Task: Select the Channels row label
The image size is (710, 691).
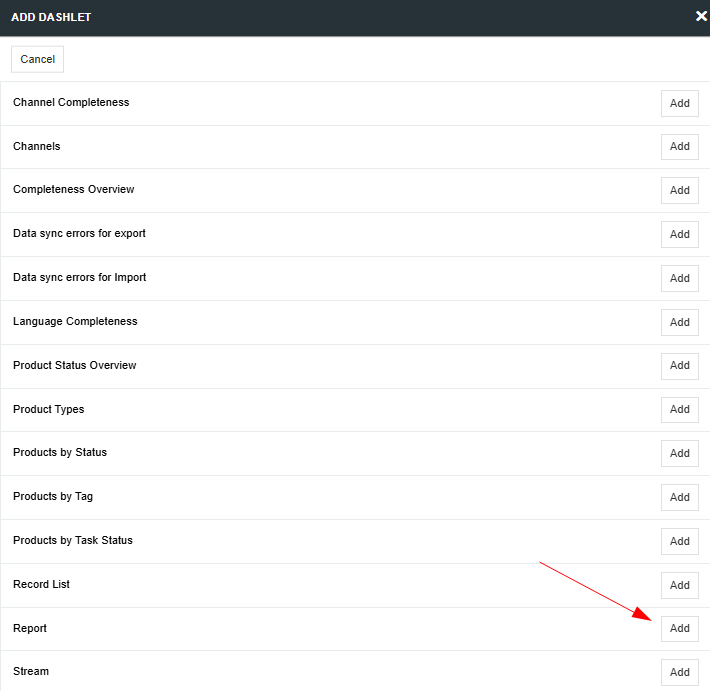Action: [x=37, y=146]
